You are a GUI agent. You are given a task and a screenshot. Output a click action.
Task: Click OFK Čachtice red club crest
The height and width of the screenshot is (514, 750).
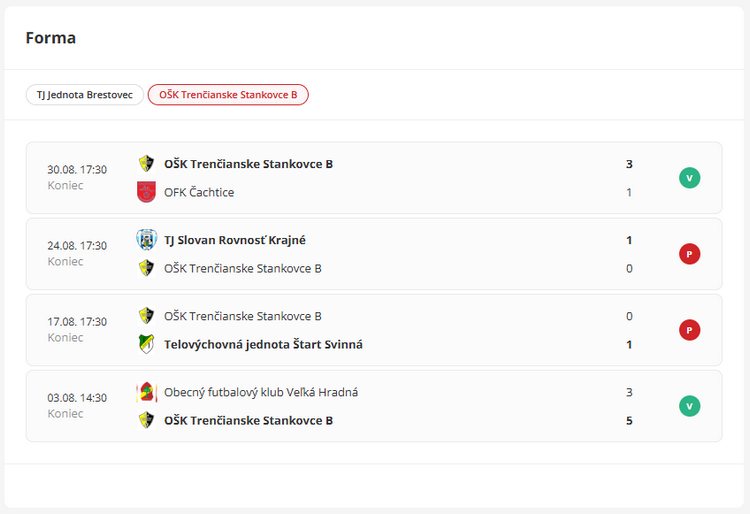[x=146, y=192]
